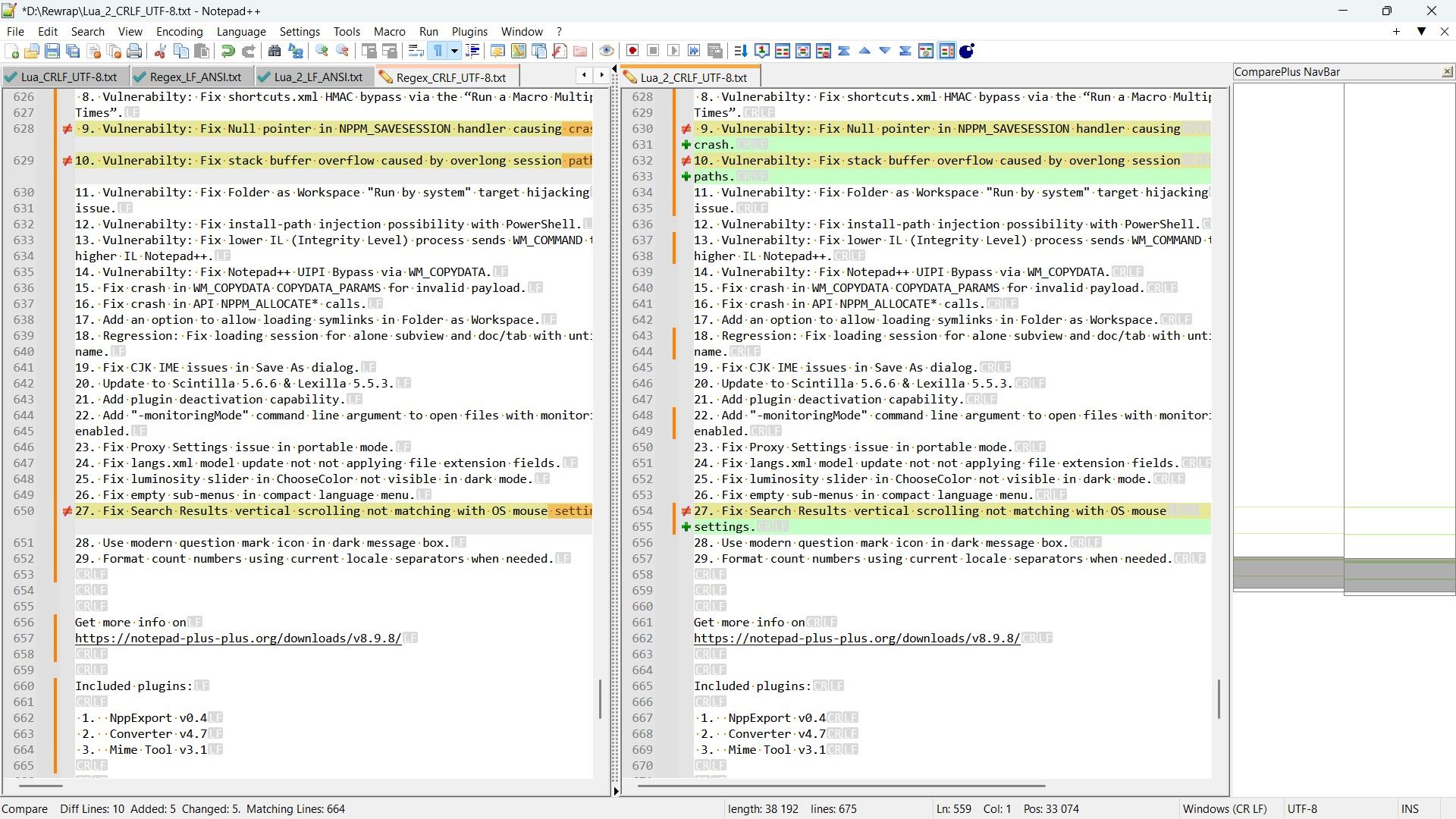Jump to the next diff with the down arrow
The height and width of the screenshot is (819, 1456).
885,51
